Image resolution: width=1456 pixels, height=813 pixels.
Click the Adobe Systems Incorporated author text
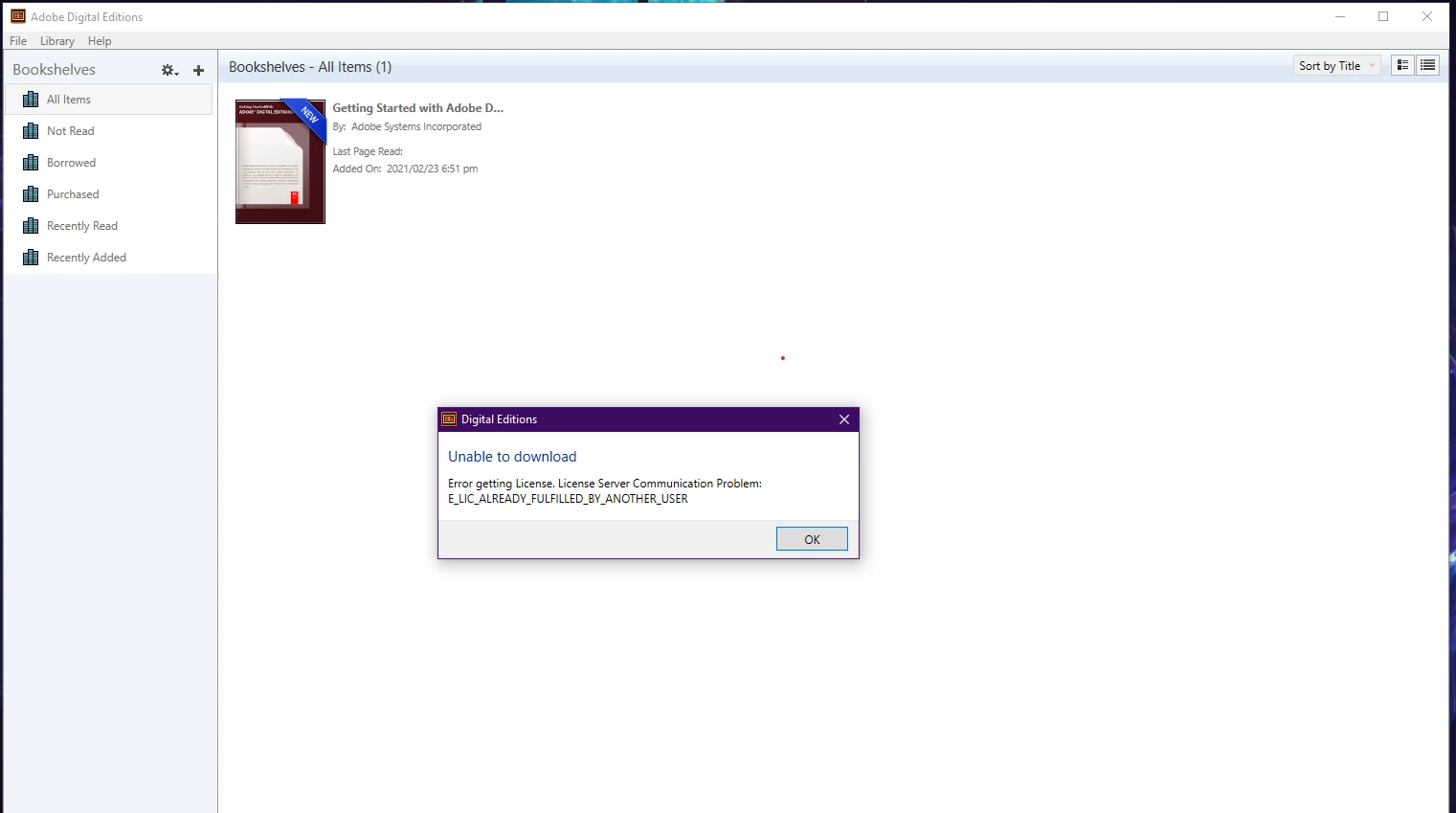pos(416,126)
